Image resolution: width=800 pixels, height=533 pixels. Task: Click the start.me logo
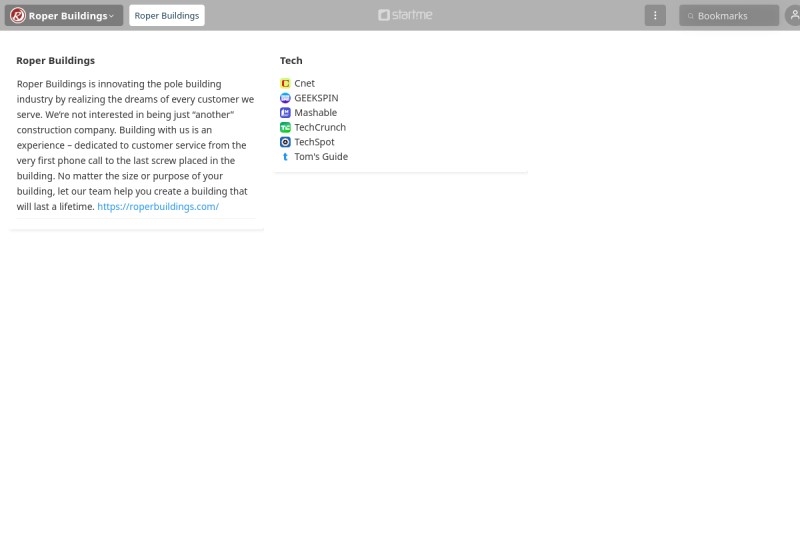coord(405,15)
